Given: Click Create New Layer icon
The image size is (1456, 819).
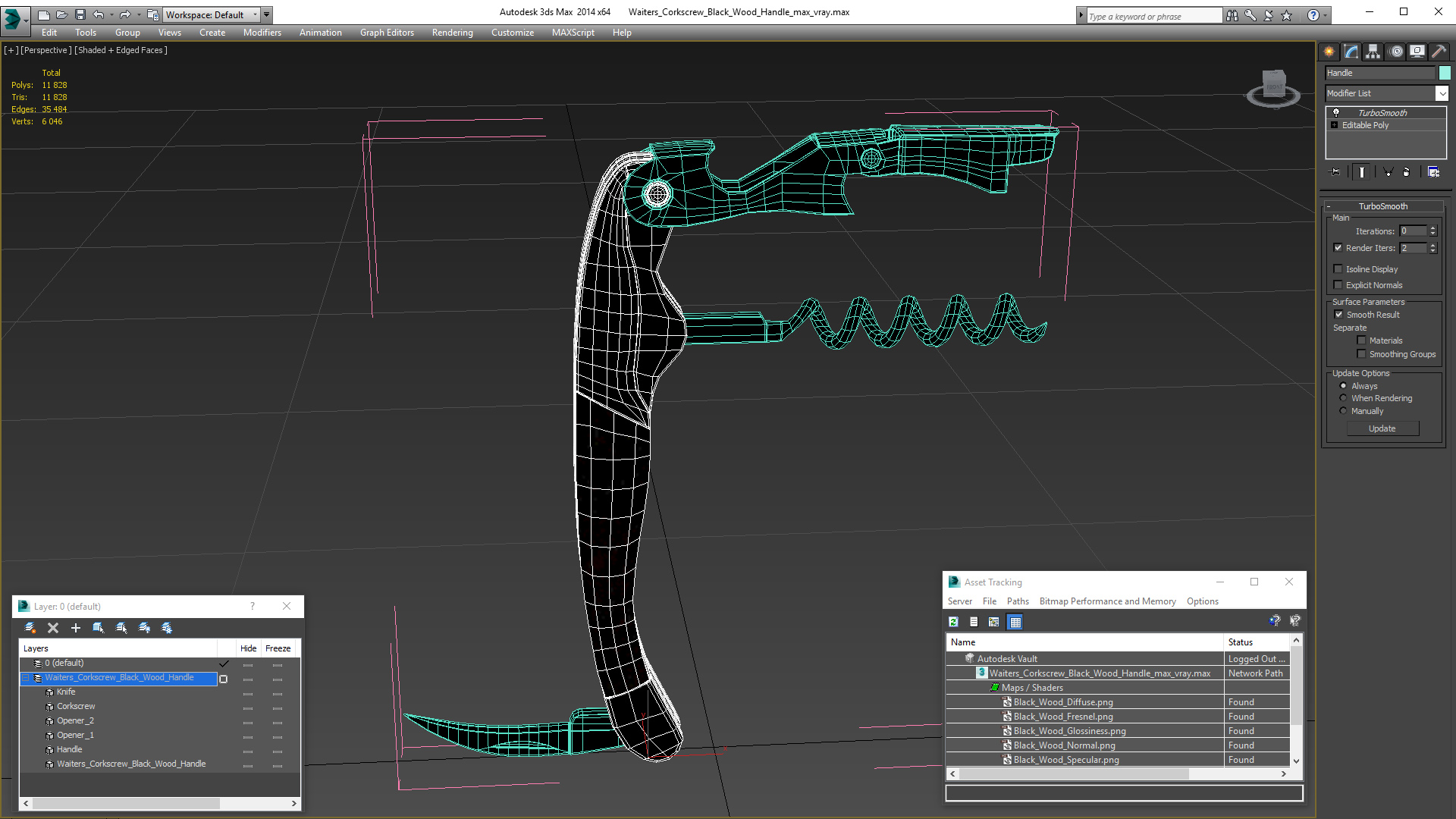Looking at the screenshot, I should [30, 628].
